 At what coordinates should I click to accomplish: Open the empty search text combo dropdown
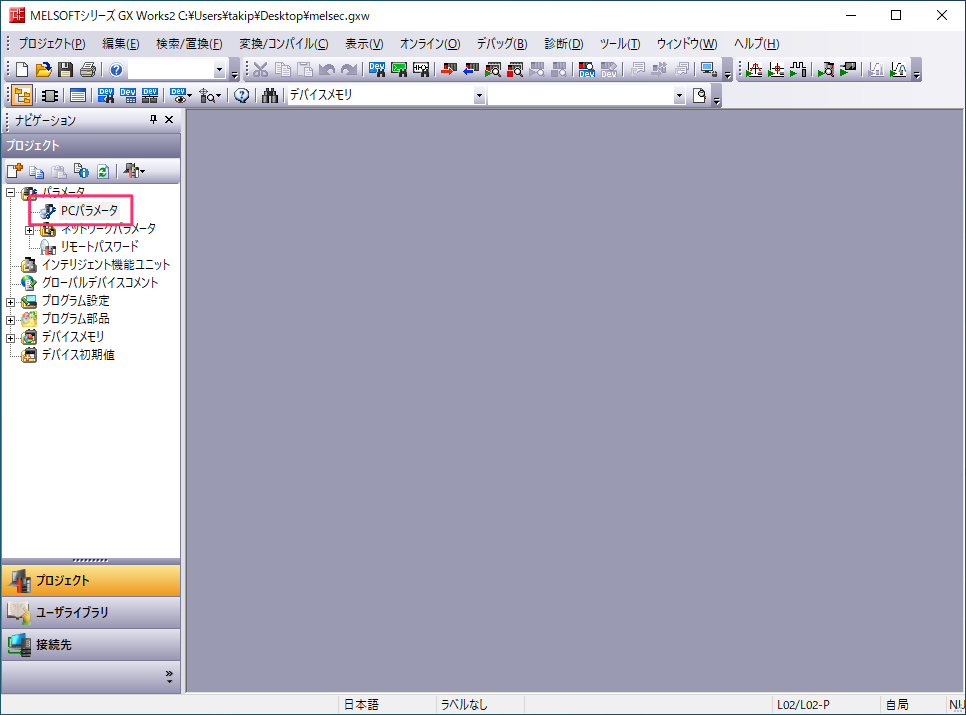679,95
